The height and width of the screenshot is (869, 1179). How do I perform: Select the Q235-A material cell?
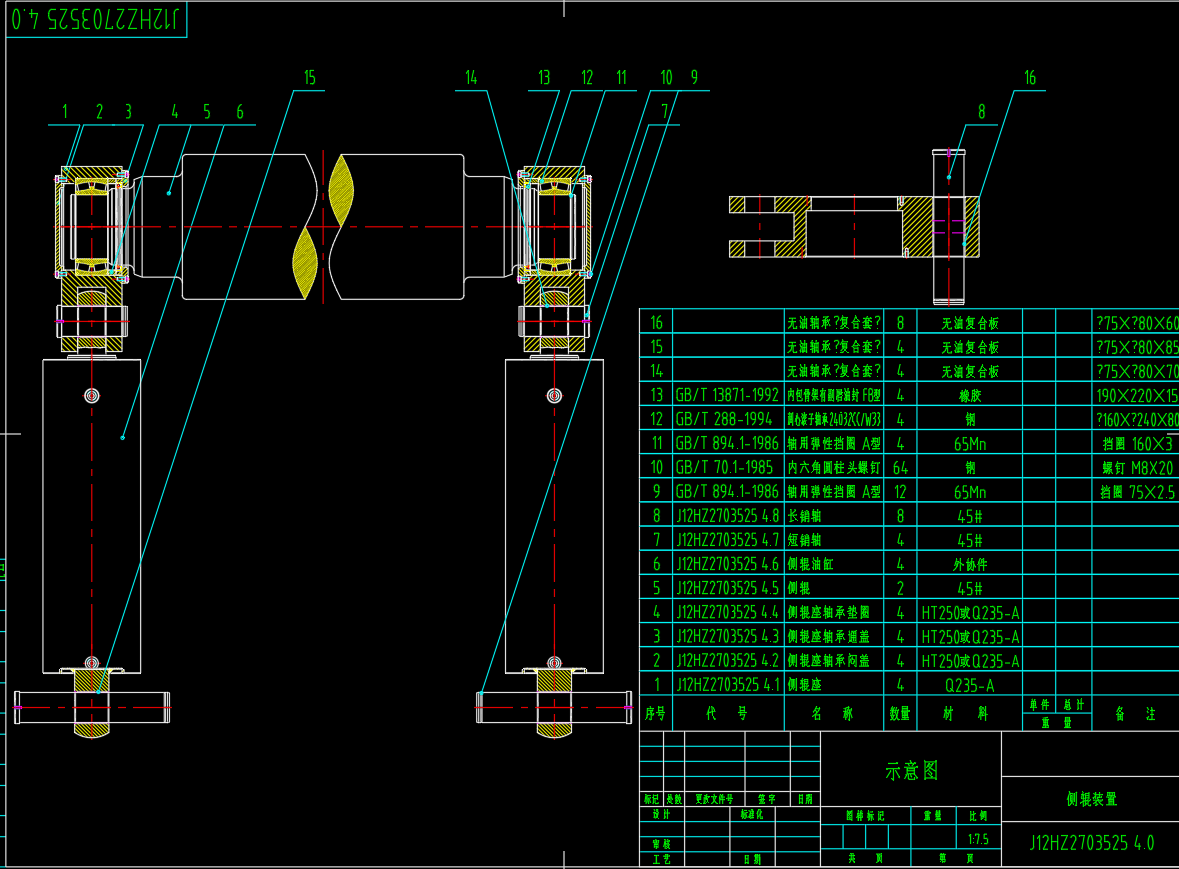pyautogui.click(x=970, y=685)
